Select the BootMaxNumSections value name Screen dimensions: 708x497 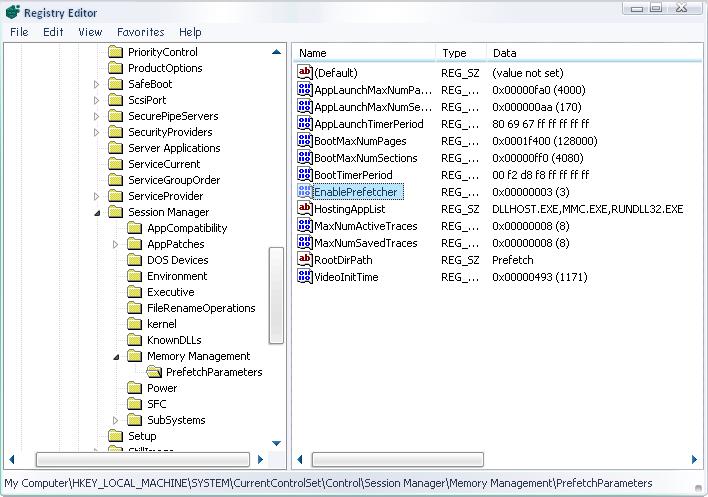[366, 158]
